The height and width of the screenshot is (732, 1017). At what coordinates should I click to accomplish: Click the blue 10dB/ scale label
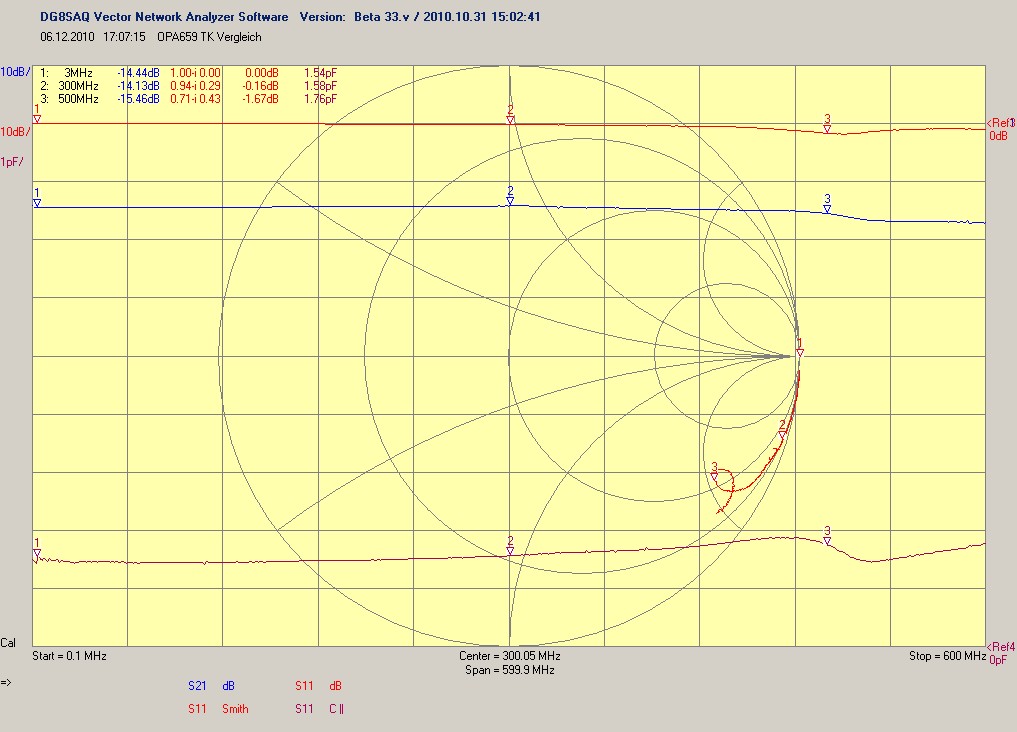[15, 72]
